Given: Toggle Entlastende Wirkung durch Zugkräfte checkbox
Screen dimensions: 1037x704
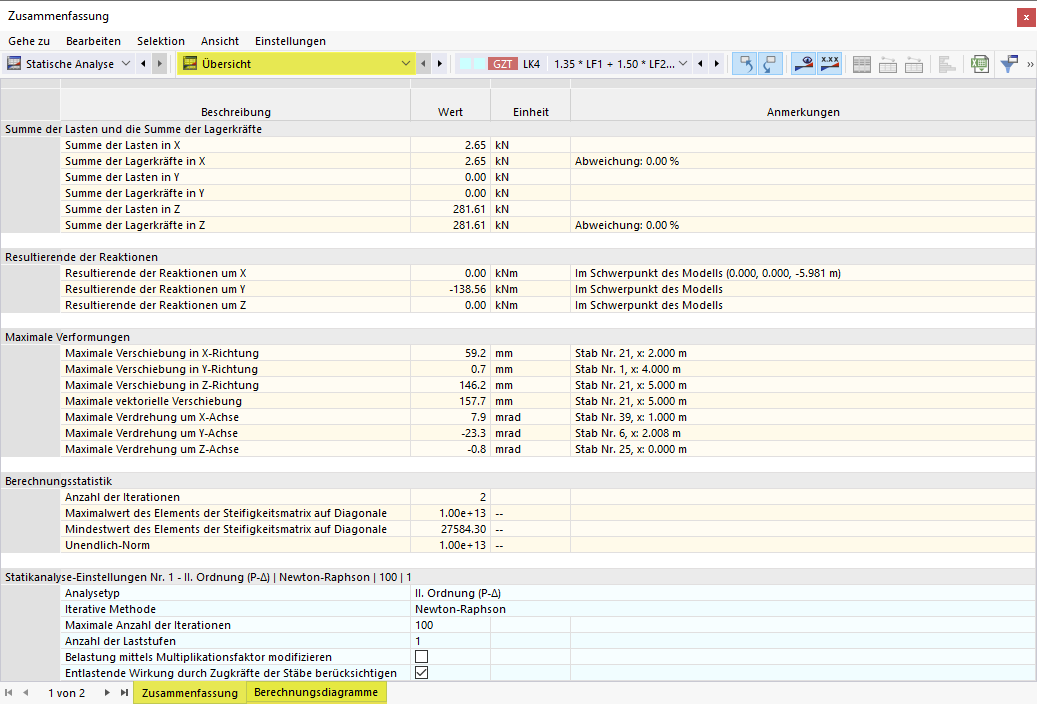Looking at the screenshot, I should point(421,672).
